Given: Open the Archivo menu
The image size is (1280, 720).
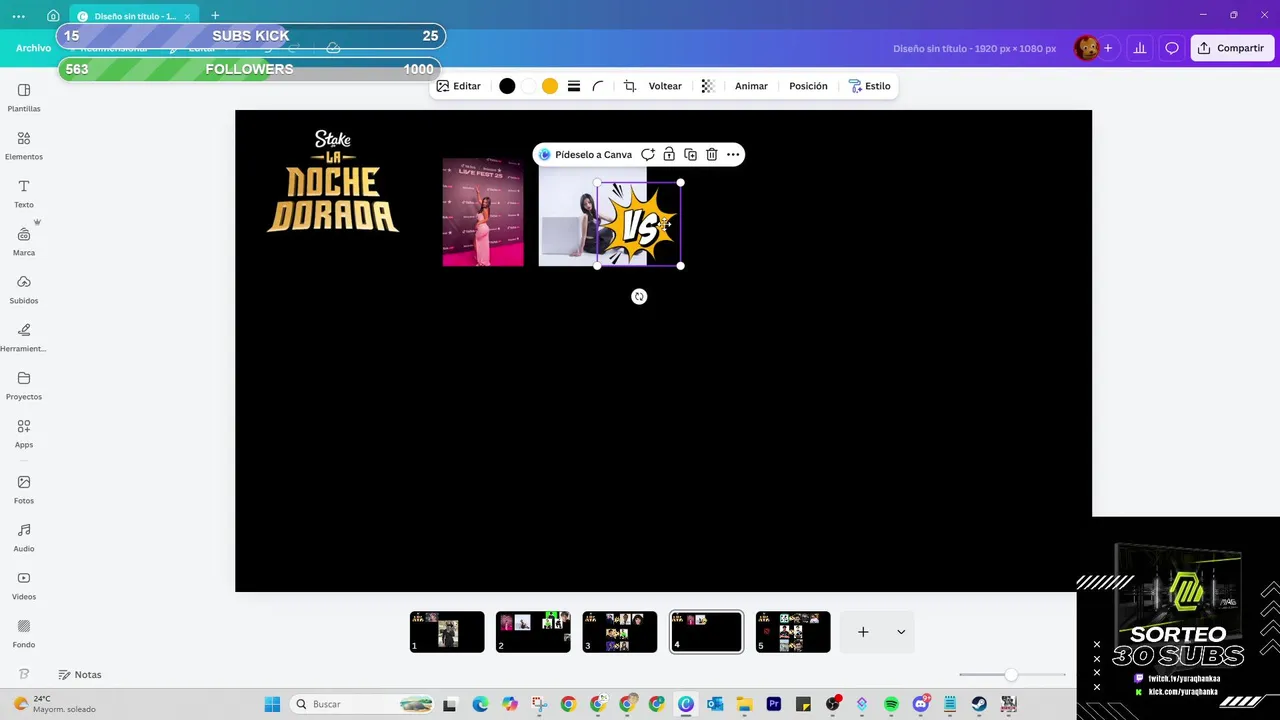Looking at the screenshot, I should tap(33, 48).
